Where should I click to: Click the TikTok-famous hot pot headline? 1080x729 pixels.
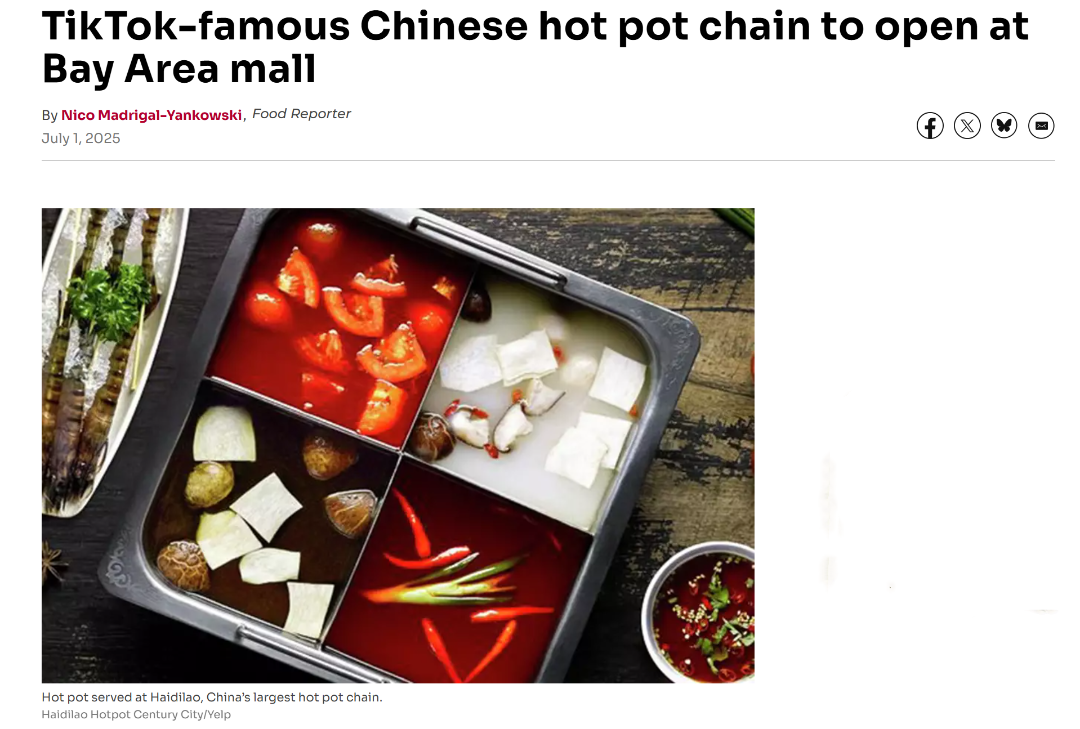click(534, 47)
